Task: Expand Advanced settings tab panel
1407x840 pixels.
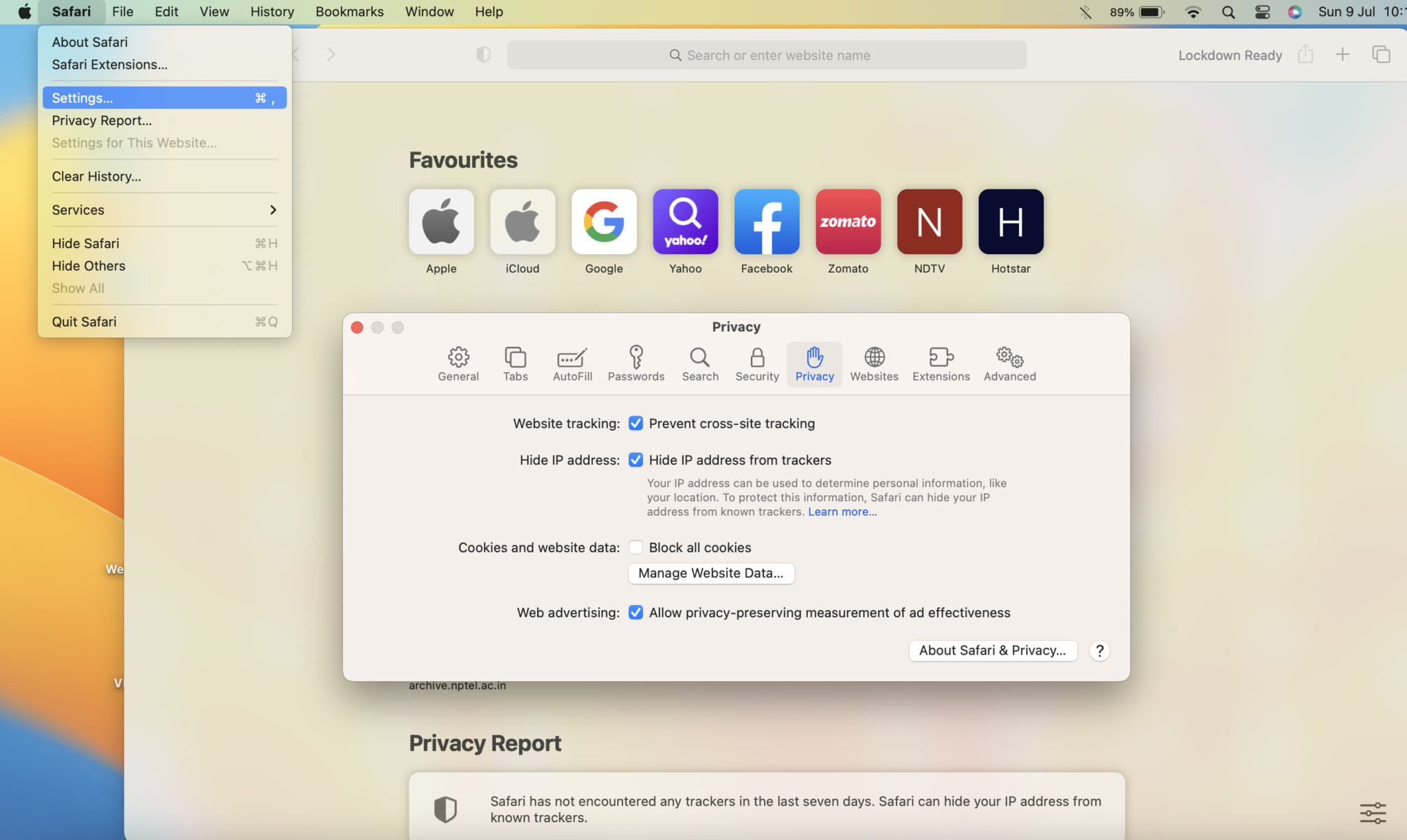Action: coord(1009,362)
